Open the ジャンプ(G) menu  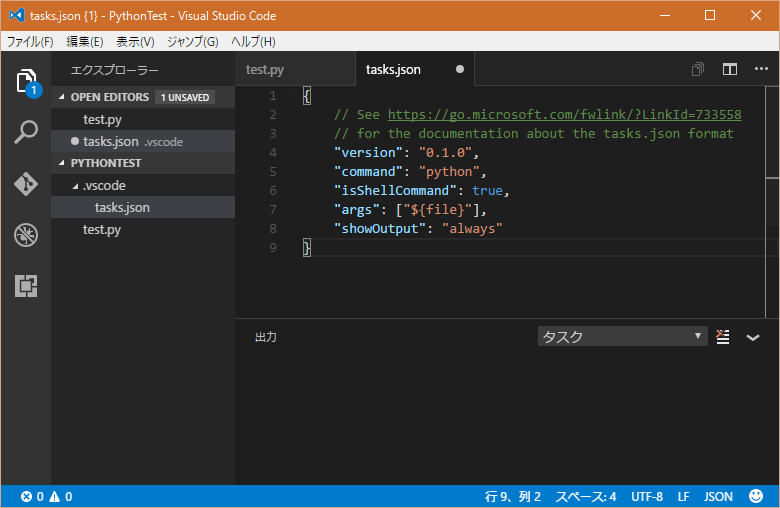pos(193,42)
